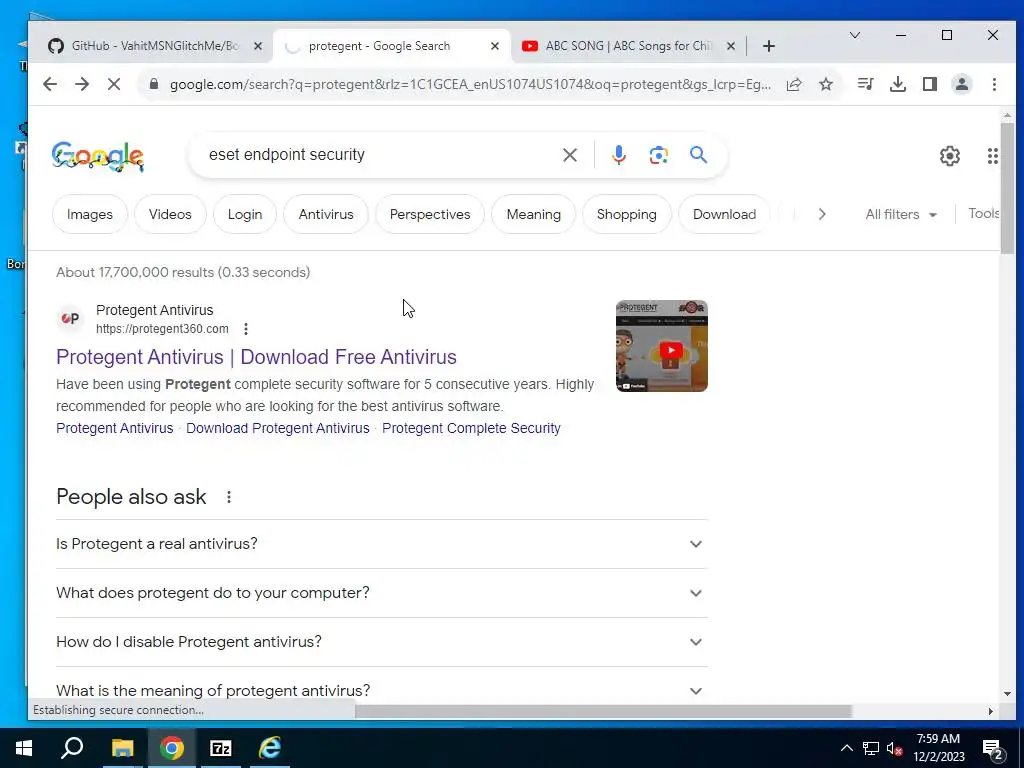
Task: Select the Meaning filter chip
Action: coord(534,214)
